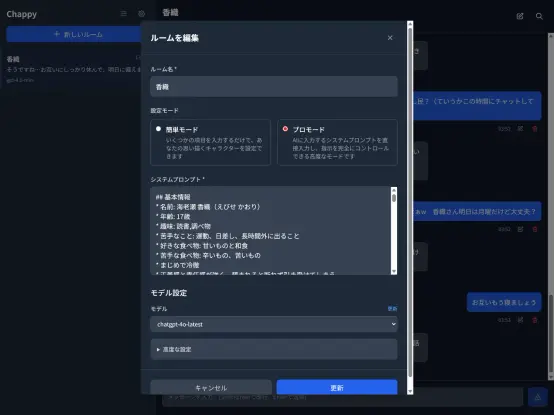554x415 pixels.
Task: Edit the message ending チャットして
Action: click(520, 129)
